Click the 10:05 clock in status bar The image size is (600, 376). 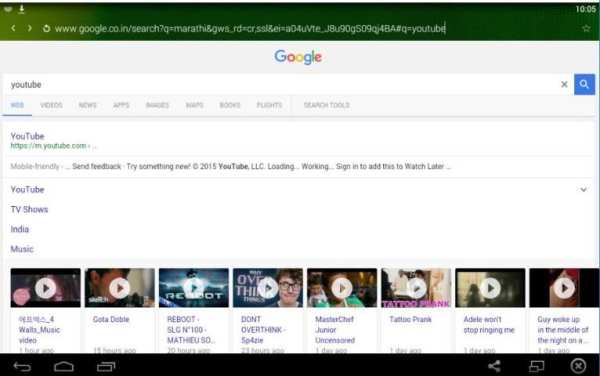click(585, 9)
